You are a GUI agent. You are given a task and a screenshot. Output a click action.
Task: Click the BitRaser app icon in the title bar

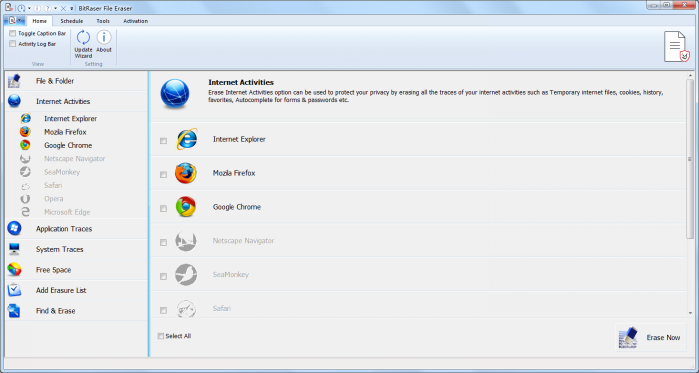pyautogui.click(x=8, y=8)
